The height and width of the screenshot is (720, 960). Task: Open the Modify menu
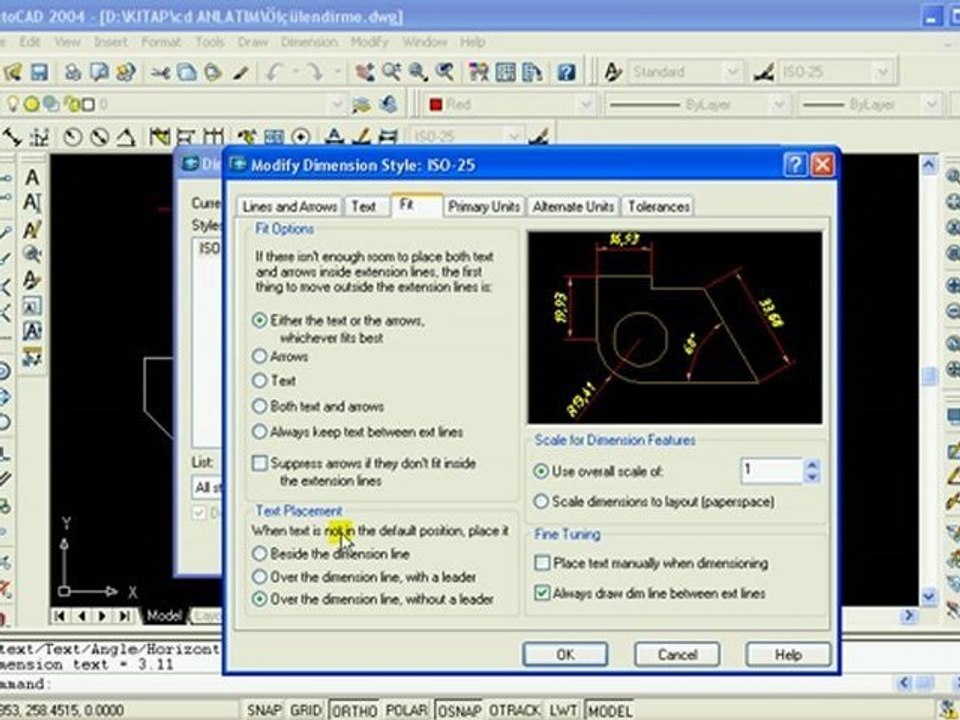370,42
